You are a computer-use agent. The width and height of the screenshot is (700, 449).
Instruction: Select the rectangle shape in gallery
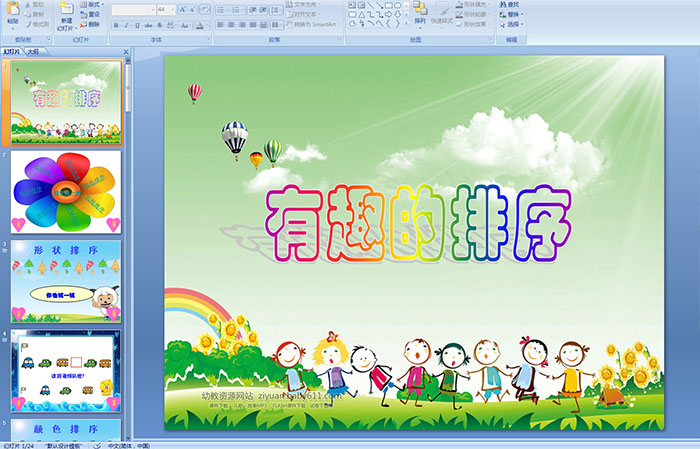point(388,5)
